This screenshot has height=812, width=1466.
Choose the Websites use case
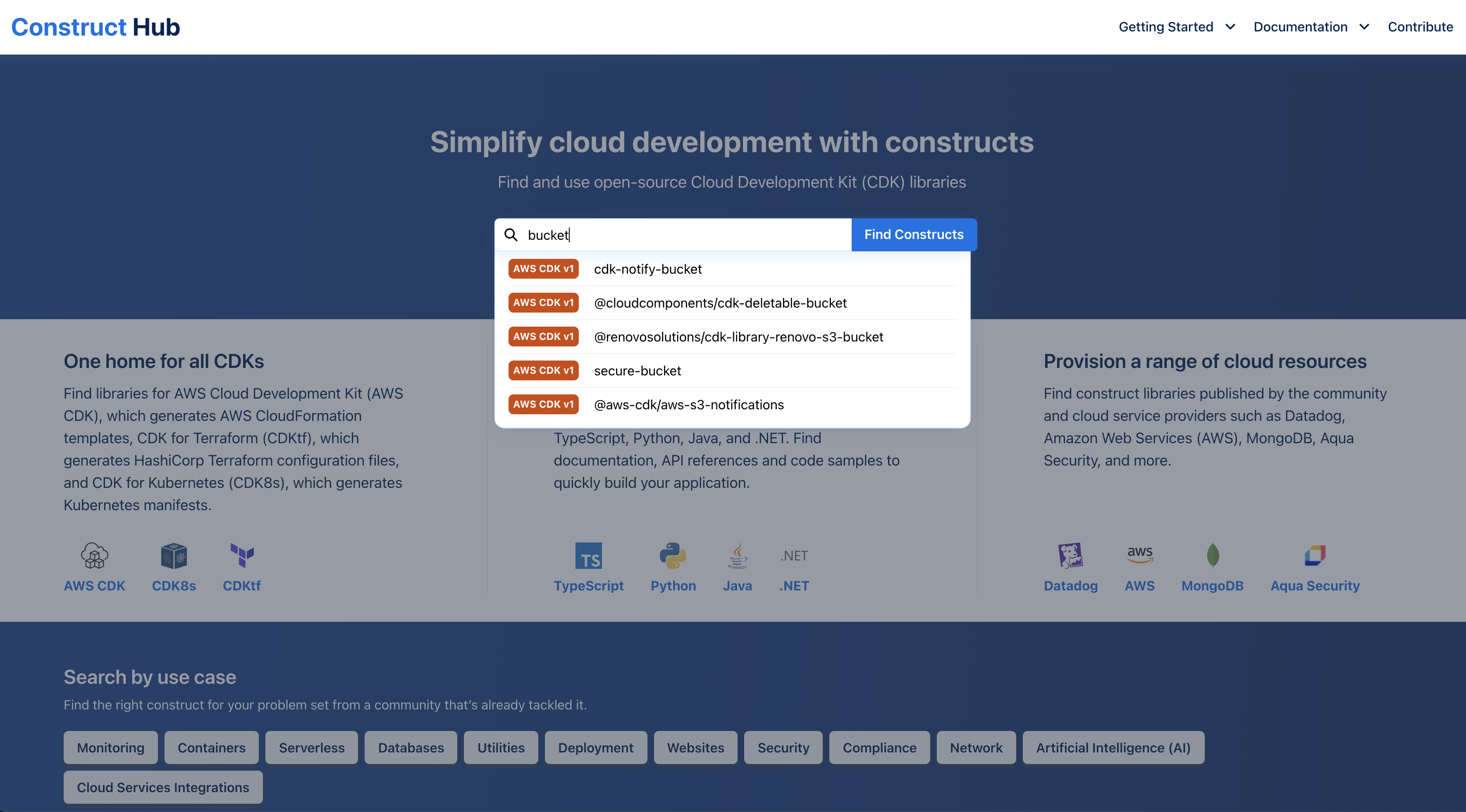click(695, 747)
